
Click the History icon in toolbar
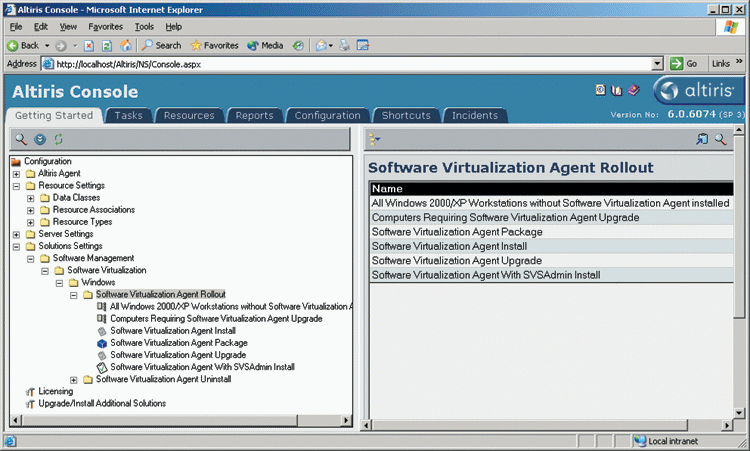298,45
